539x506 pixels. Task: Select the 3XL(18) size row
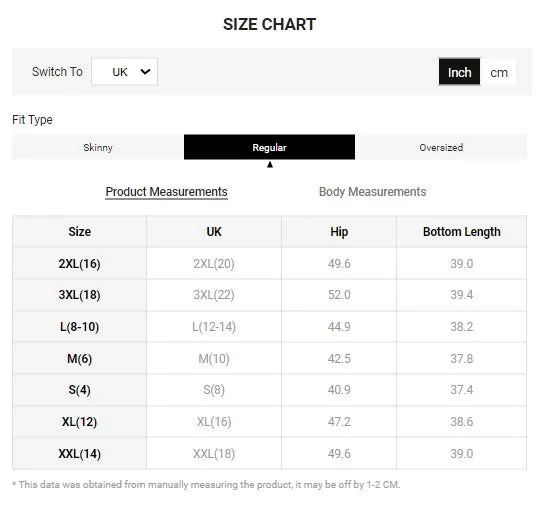pos(270,295)
